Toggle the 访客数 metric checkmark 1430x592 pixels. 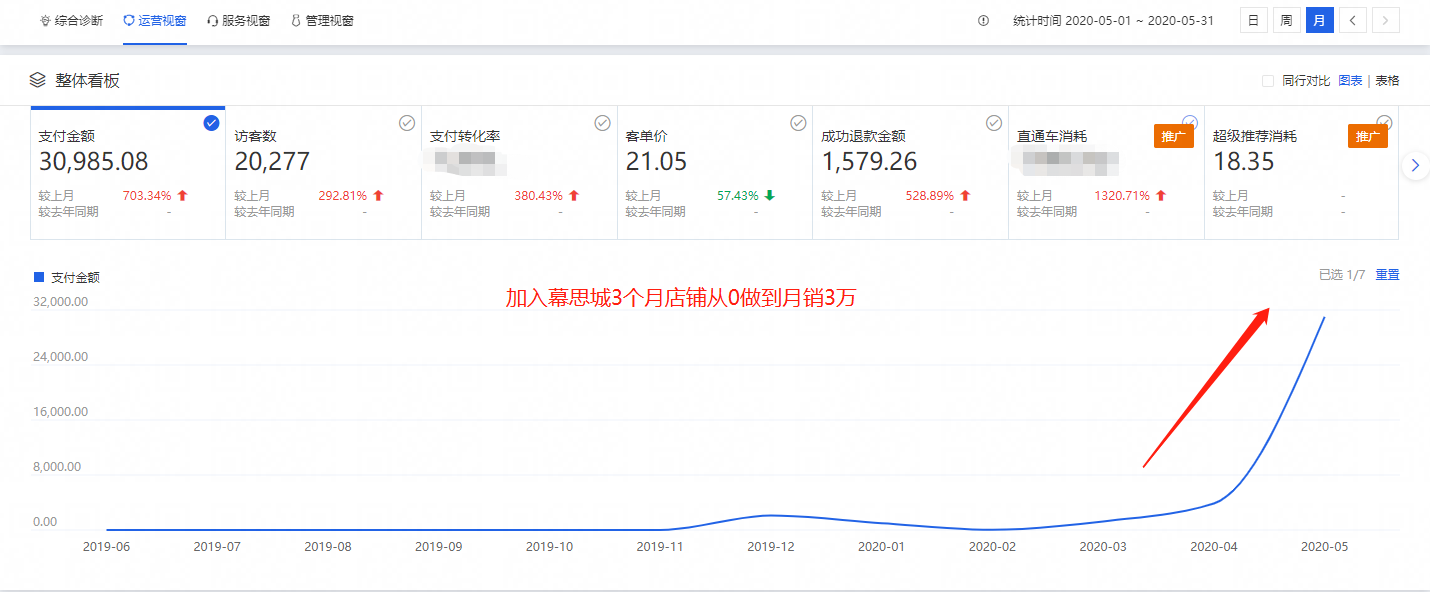[x=407, y=123]
